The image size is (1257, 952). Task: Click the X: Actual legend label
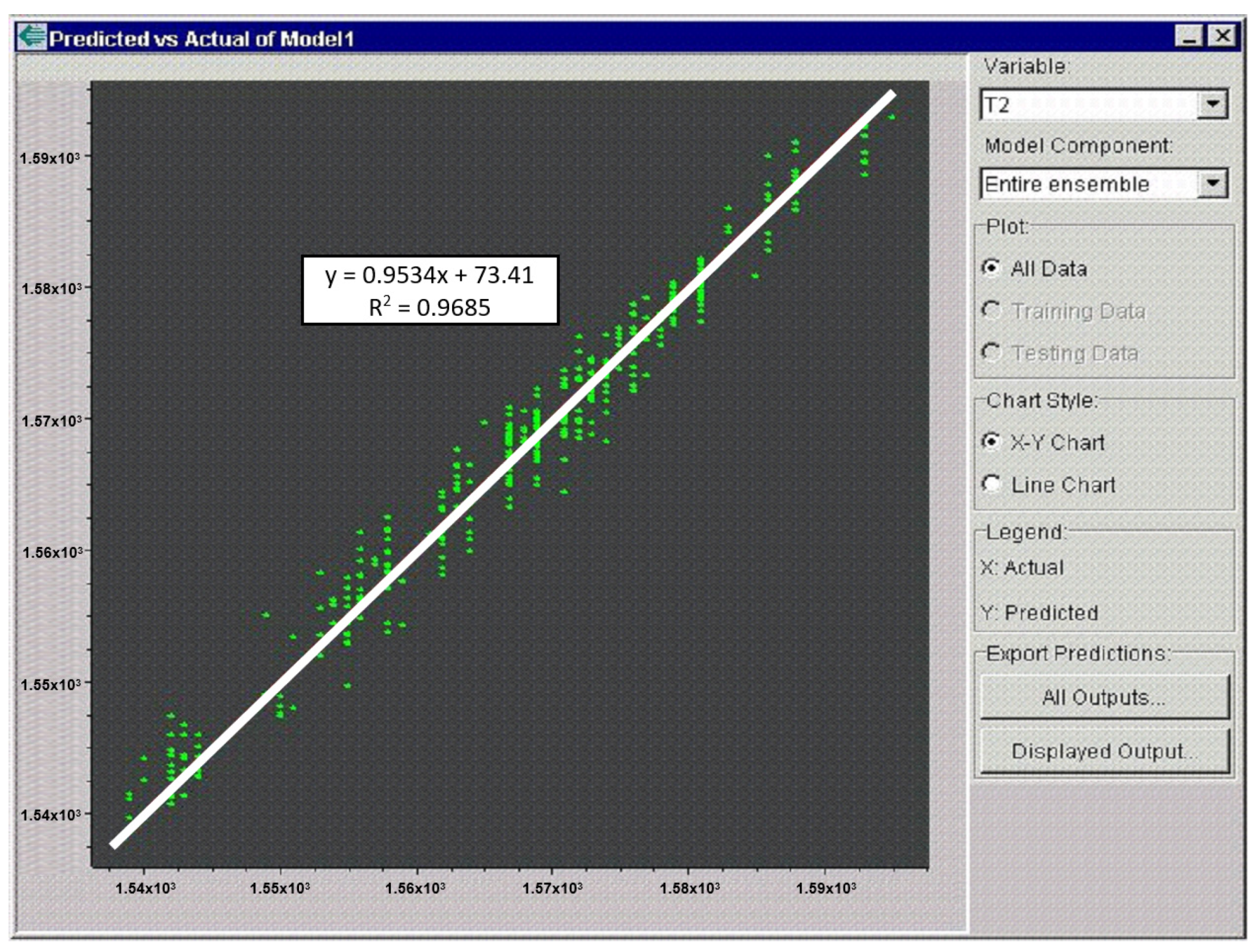pos(1022,568)
